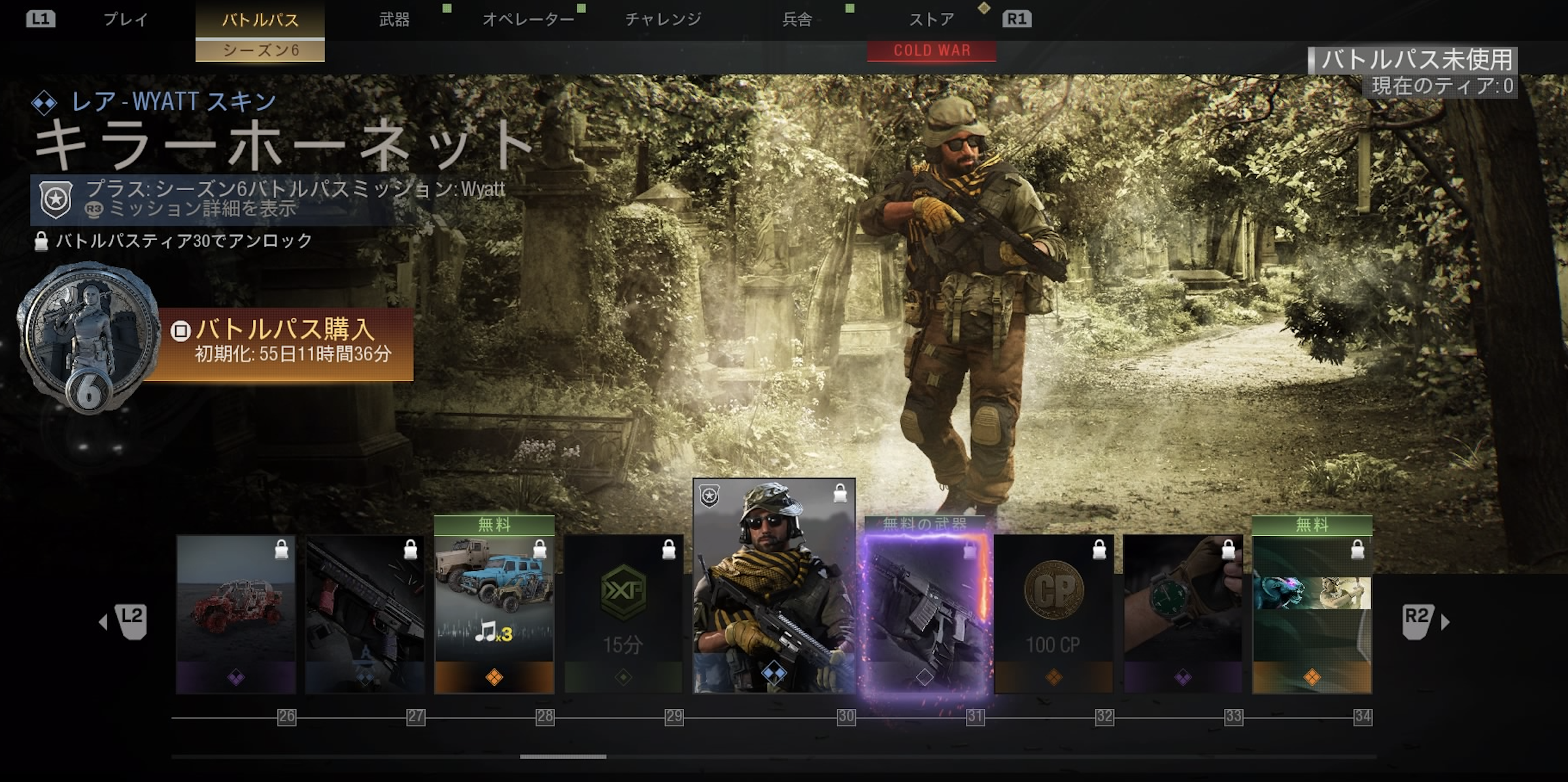Select the tier 33 watch card

(1183, 614)
